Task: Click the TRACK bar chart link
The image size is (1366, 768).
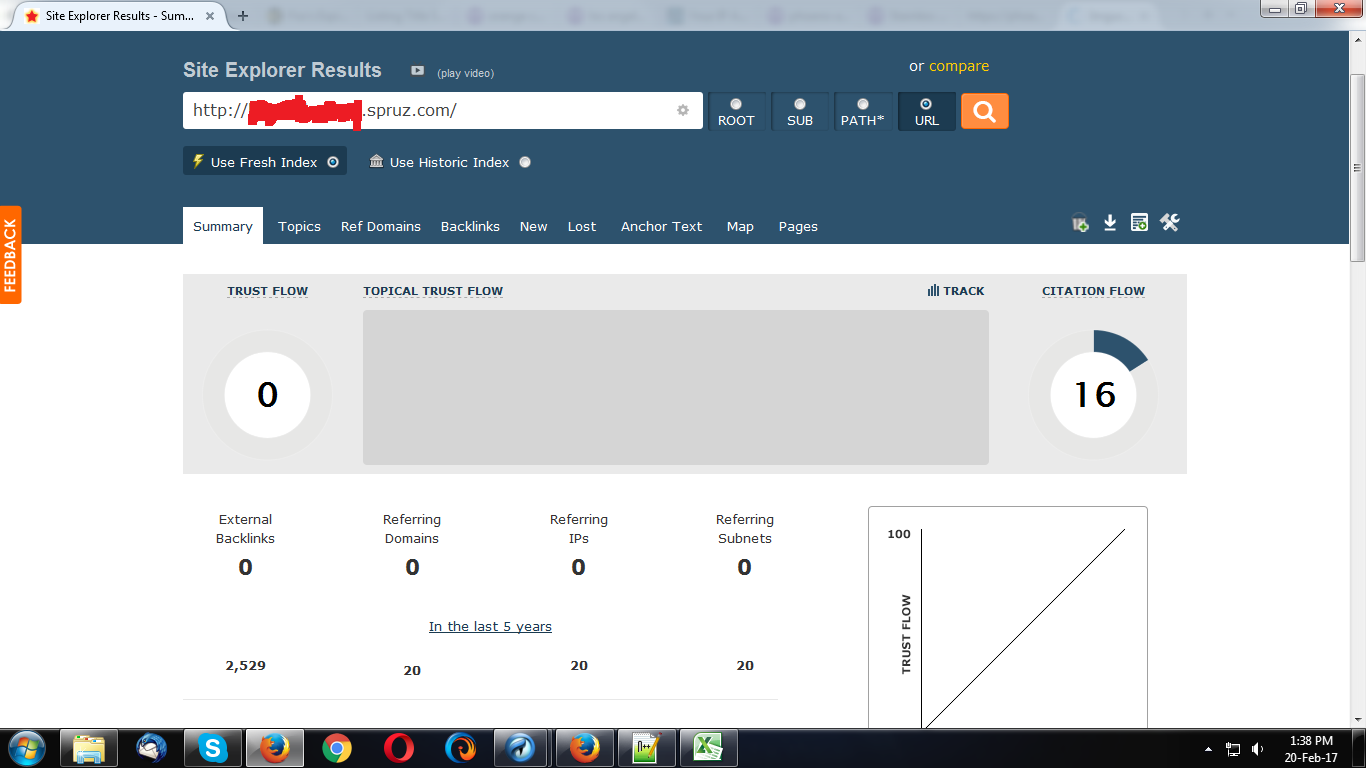Action: [956, 291]
